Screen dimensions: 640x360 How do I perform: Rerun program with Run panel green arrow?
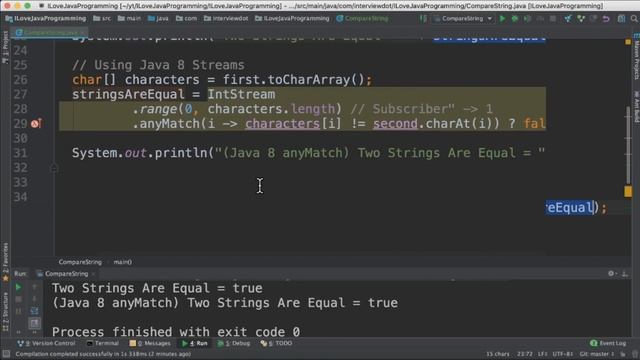(x=18, y=288)
